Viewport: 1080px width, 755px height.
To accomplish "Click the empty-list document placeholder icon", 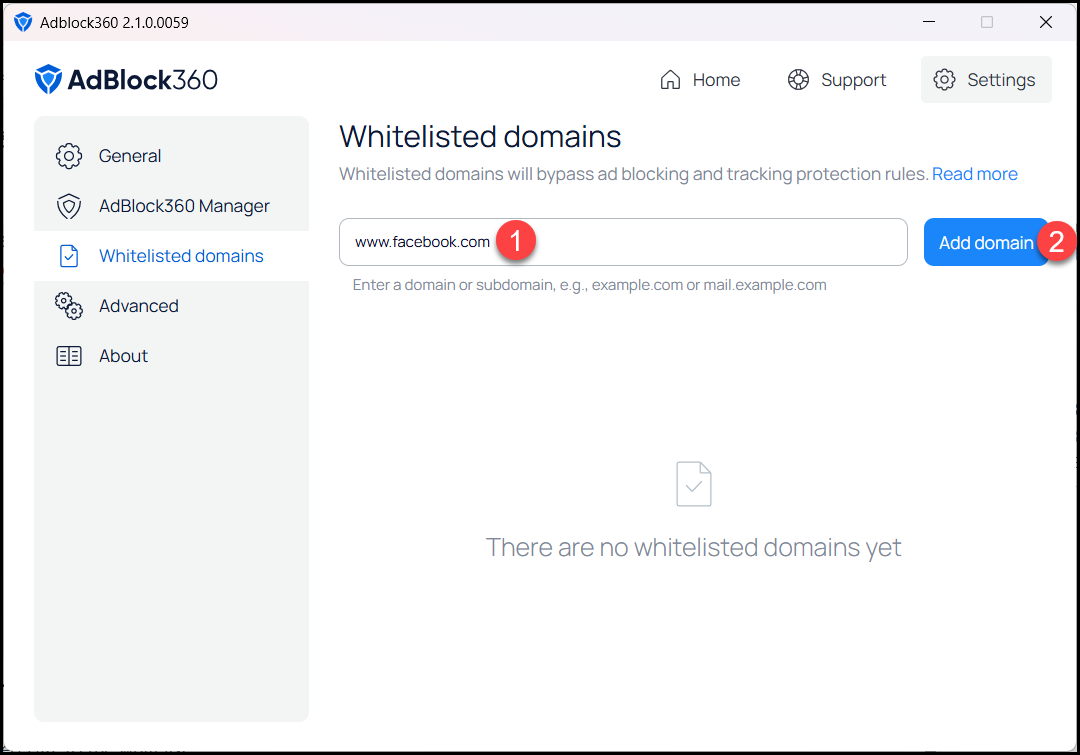I will point(694,484).
